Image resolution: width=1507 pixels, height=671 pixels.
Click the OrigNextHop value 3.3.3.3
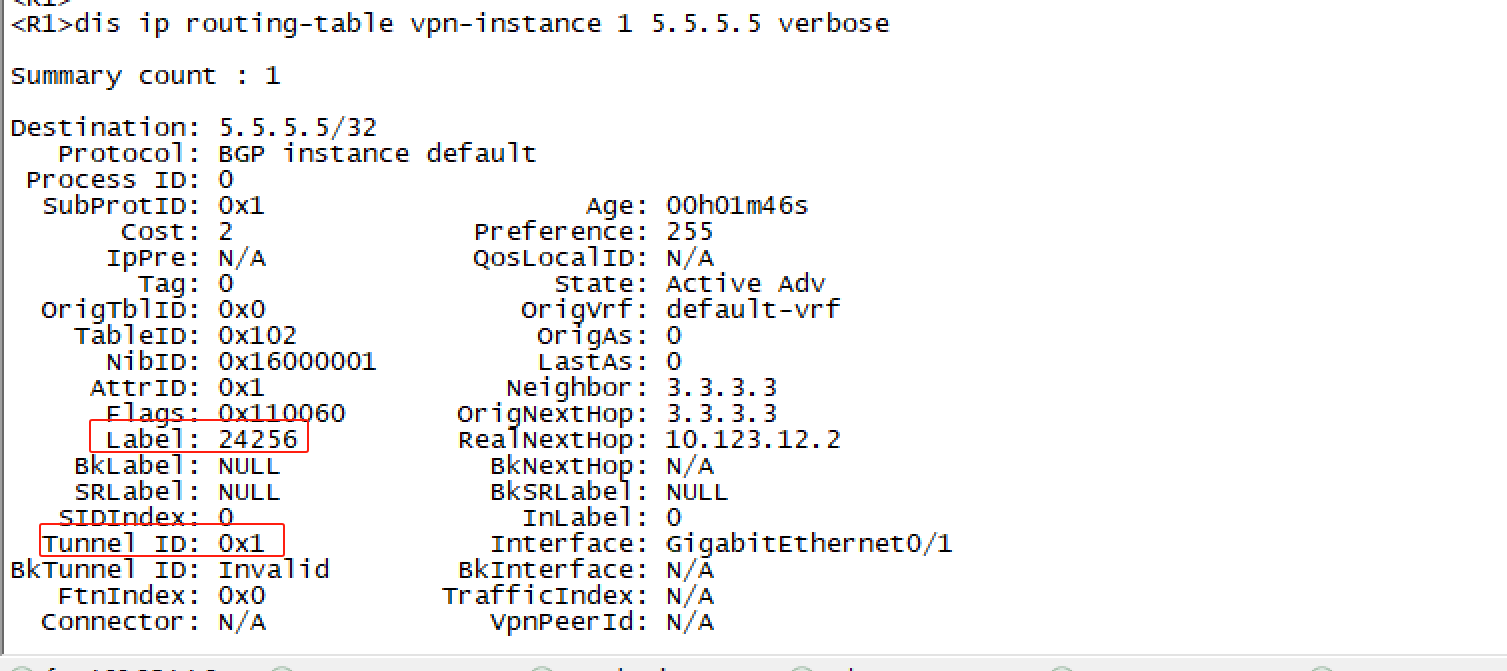(x=721, y=414)
